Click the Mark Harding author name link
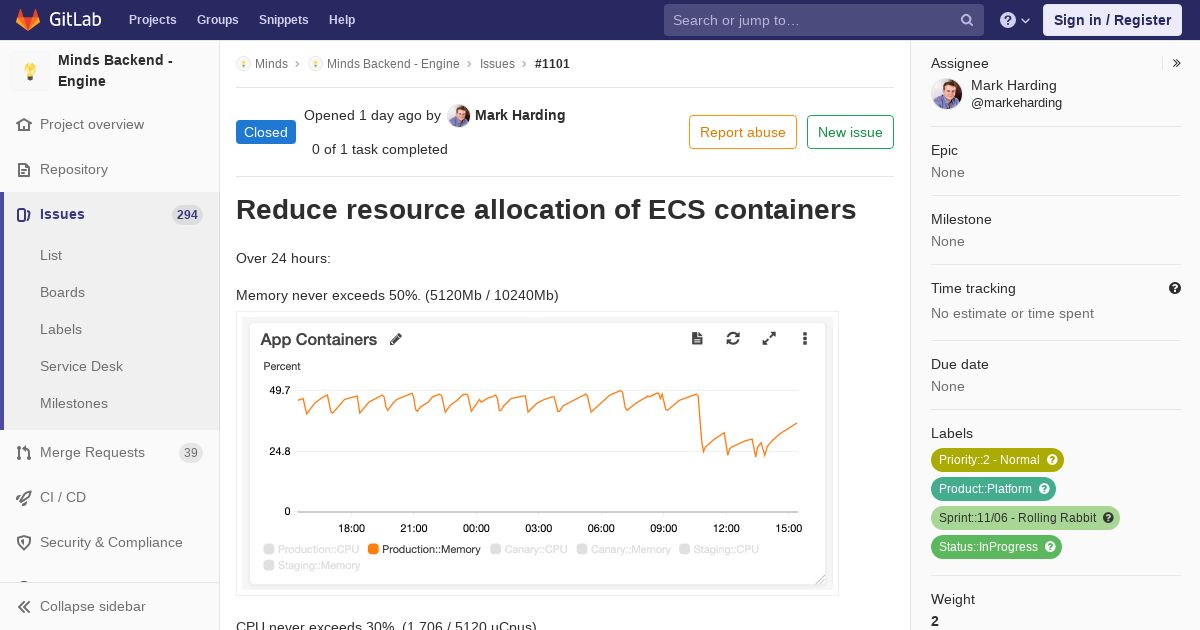Screen dimensions: 1200x630 tap(520, 115)
